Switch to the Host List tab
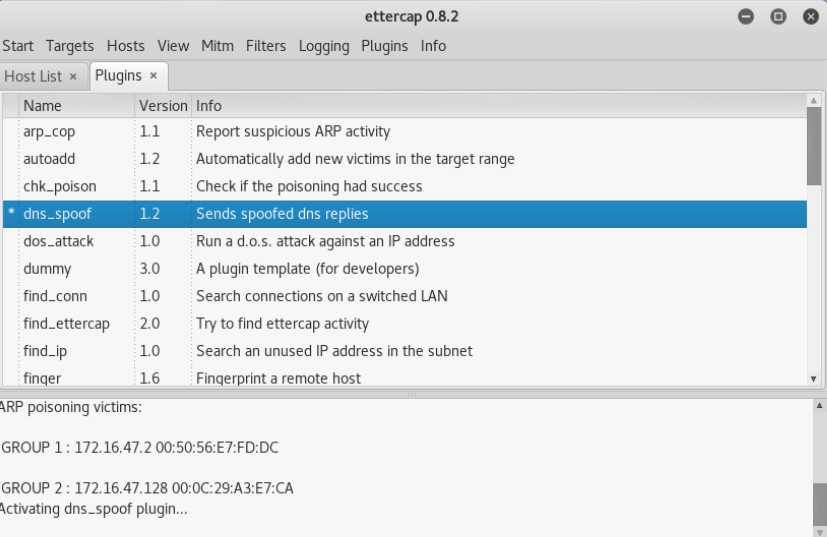Image resolution: width=827 pixels, height=537 pixels. pos(33,76)
